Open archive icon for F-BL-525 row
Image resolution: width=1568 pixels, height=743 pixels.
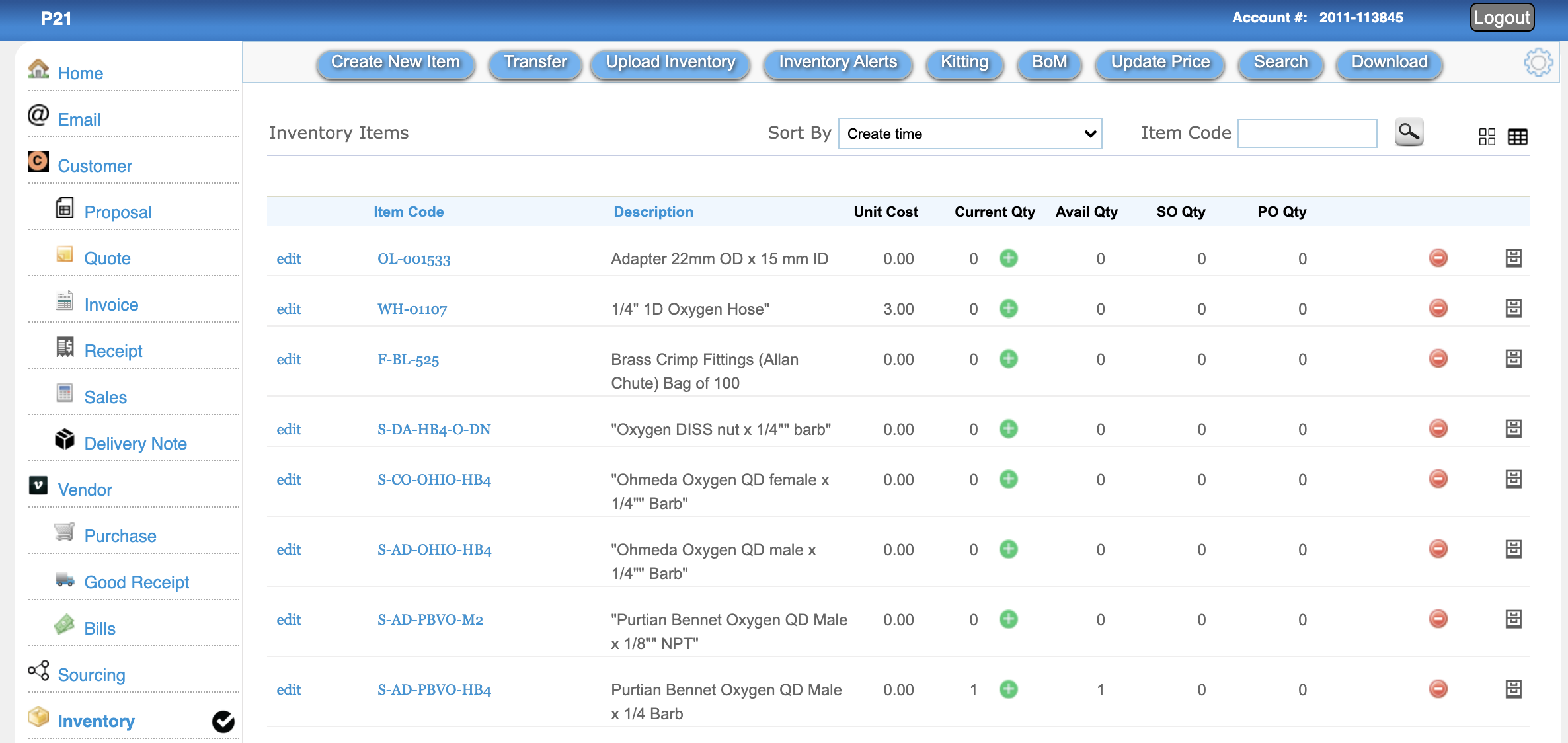tap(1513, 358)
